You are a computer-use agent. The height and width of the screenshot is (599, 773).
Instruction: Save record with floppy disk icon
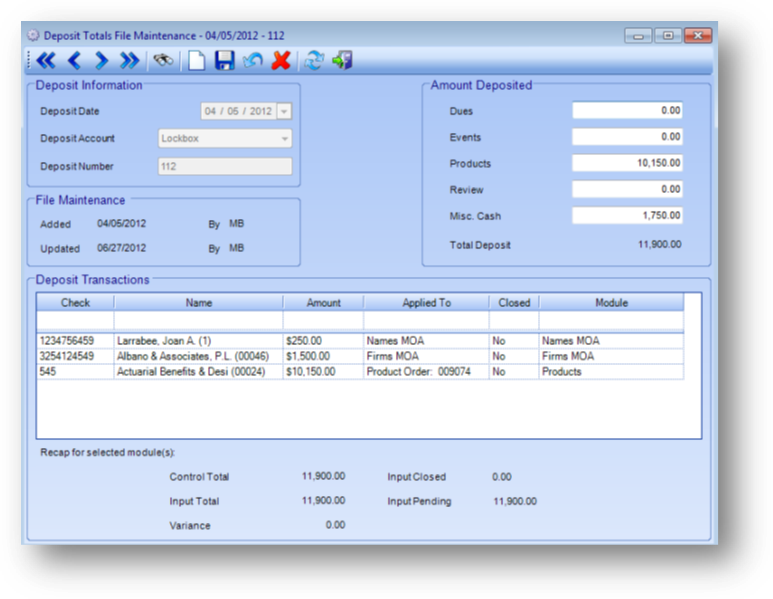224,61
